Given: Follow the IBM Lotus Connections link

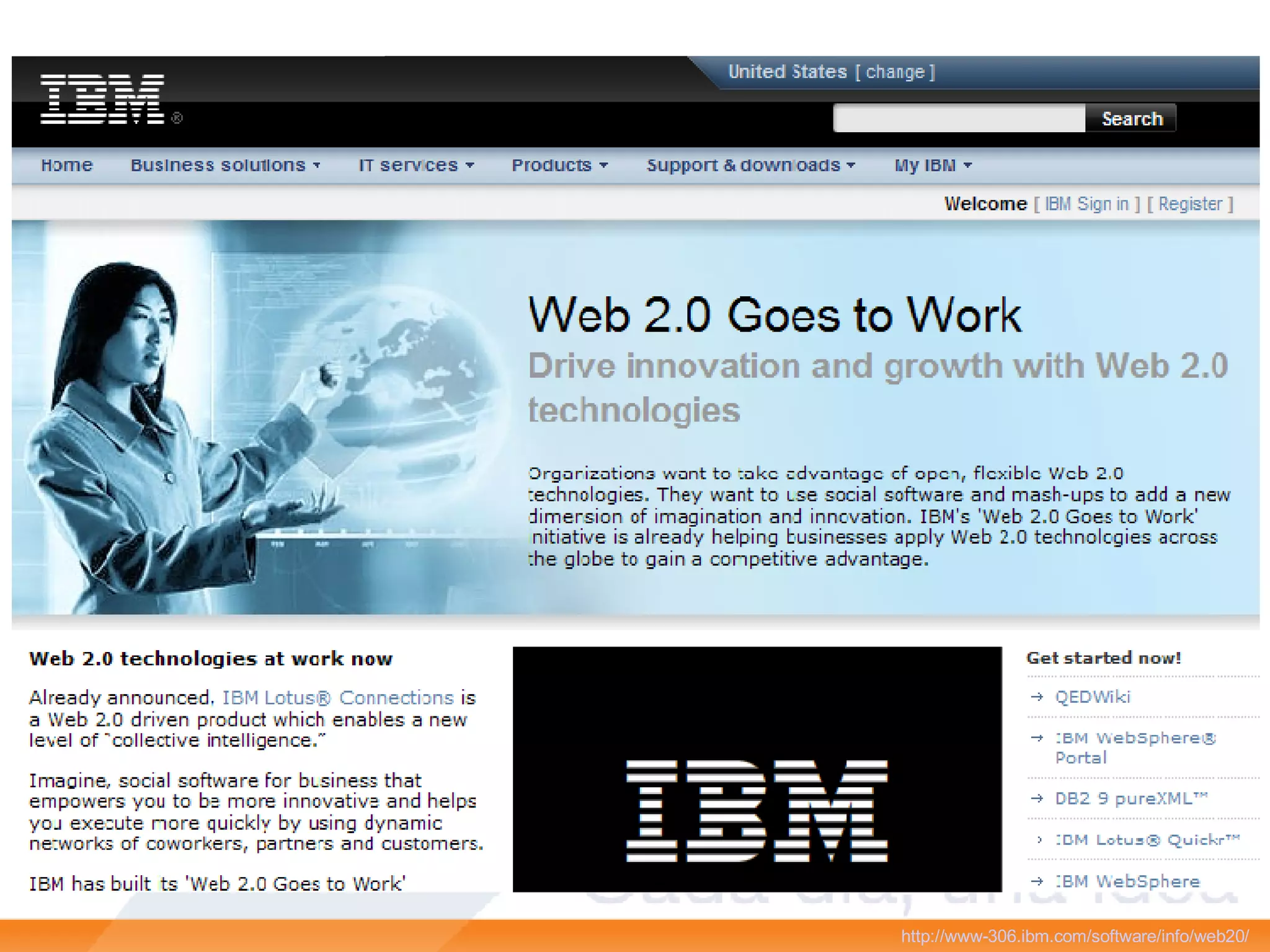Looking at the screenshot, I should (x=338, y=698).
